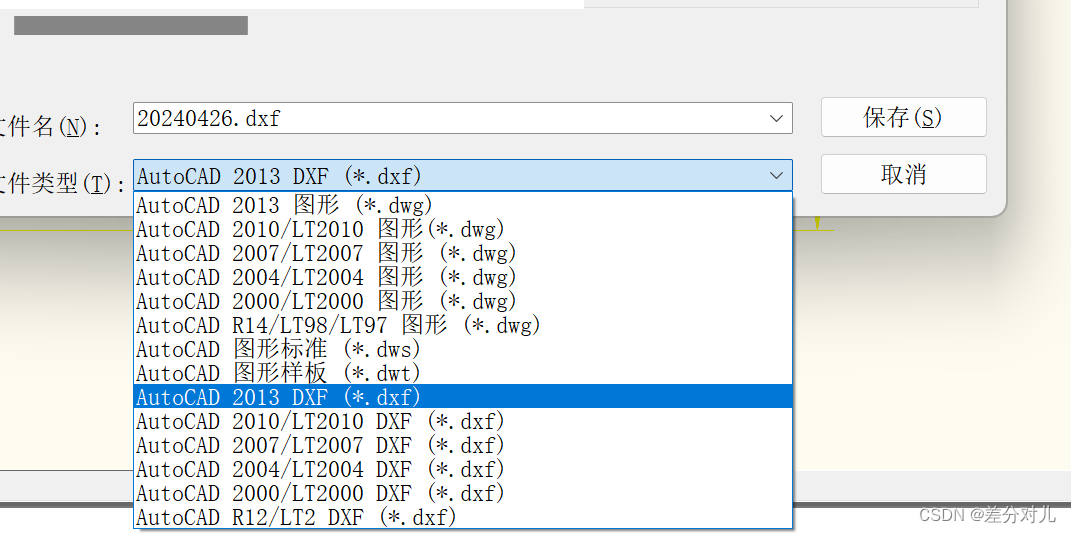
Task: Collapse the file type combo box arrow
Action: [776, 176]
